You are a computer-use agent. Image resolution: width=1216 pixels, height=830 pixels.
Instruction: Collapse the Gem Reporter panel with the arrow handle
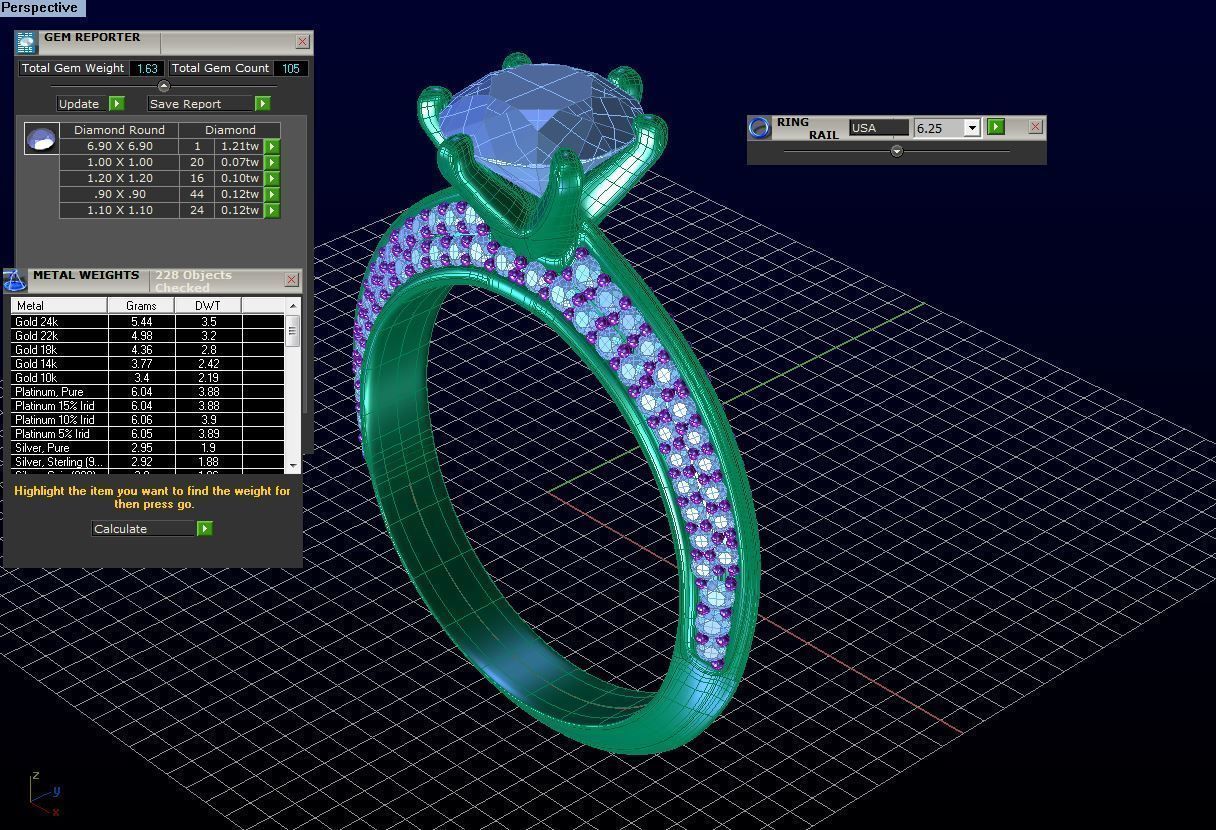pyautogui.click(x=164, y=86)
